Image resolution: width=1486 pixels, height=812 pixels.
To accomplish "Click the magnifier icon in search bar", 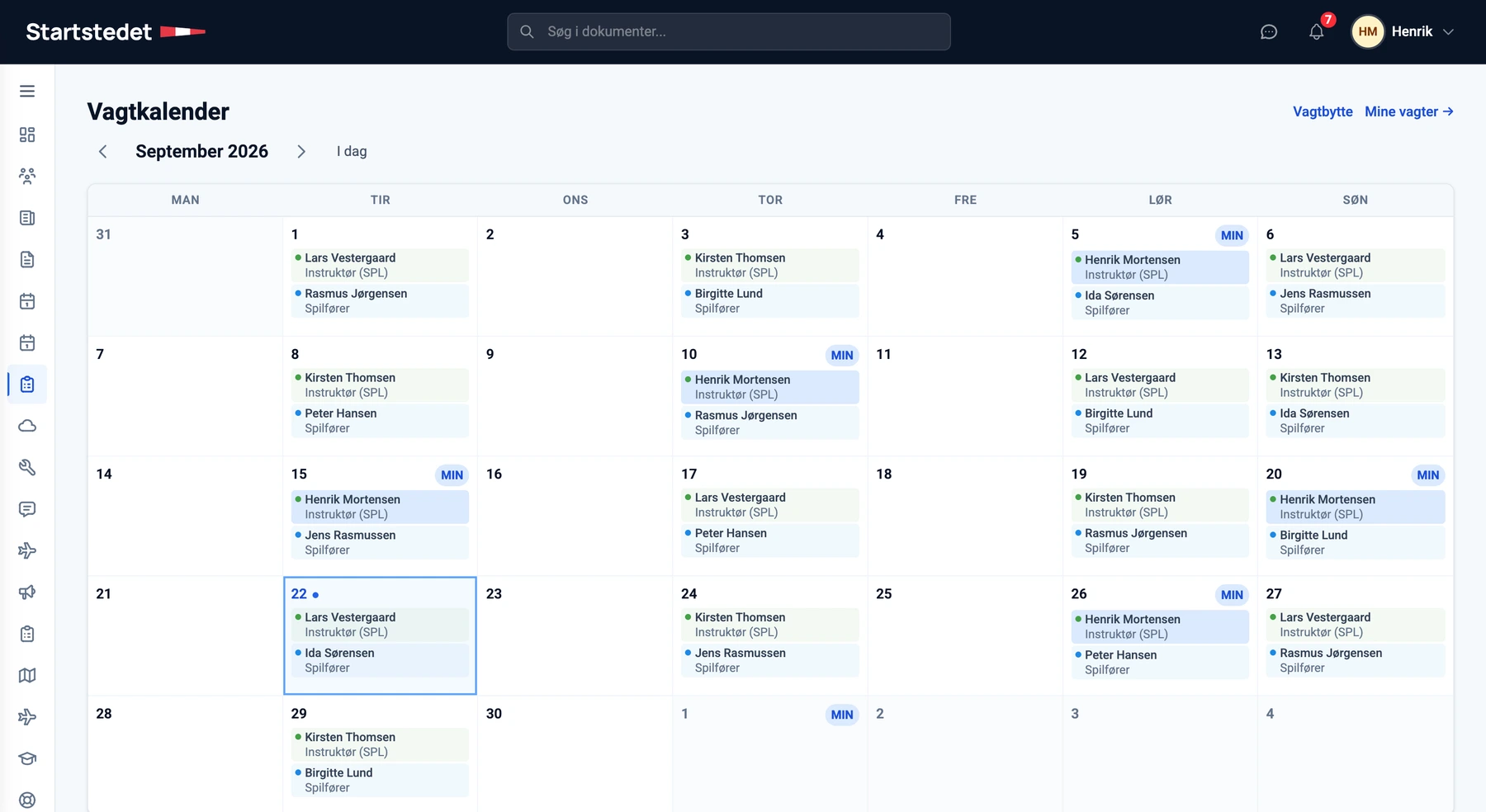I will (x=527, y=31).
